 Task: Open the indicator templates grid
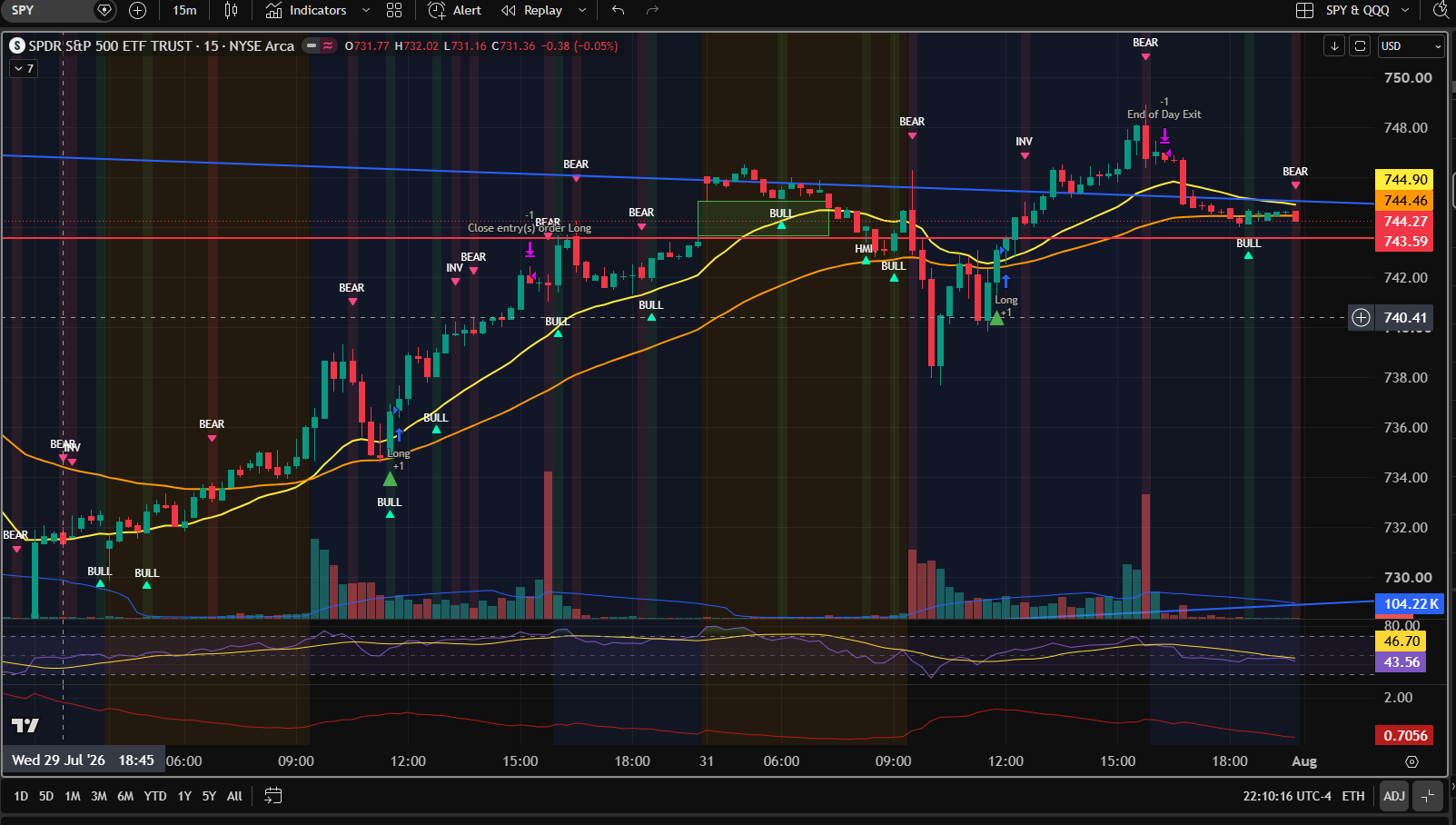[x=394, y=10]
